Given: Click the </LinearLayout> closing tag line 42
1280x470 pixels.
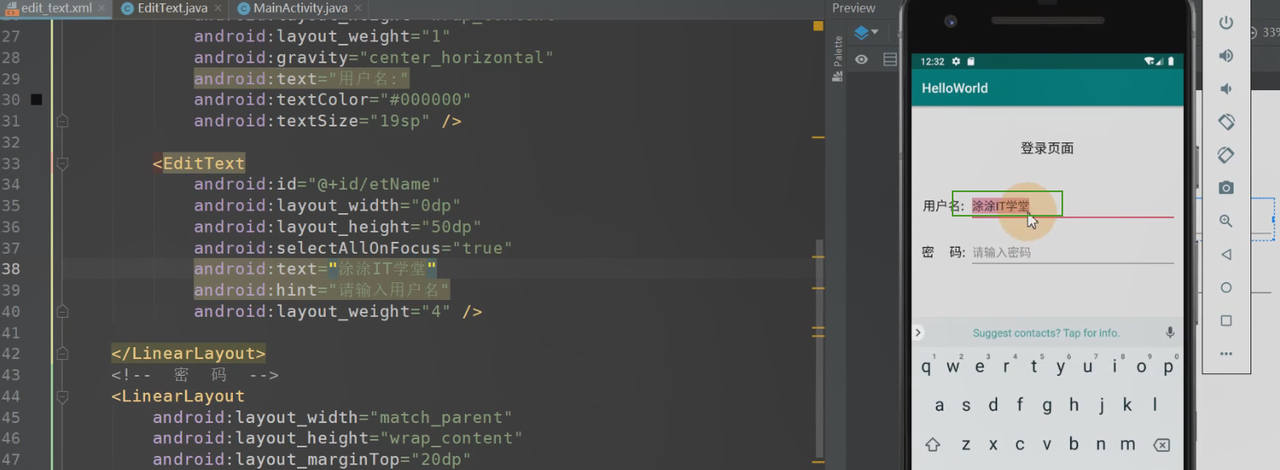Looking at the screenshot, I should click(x=189, y=353).
